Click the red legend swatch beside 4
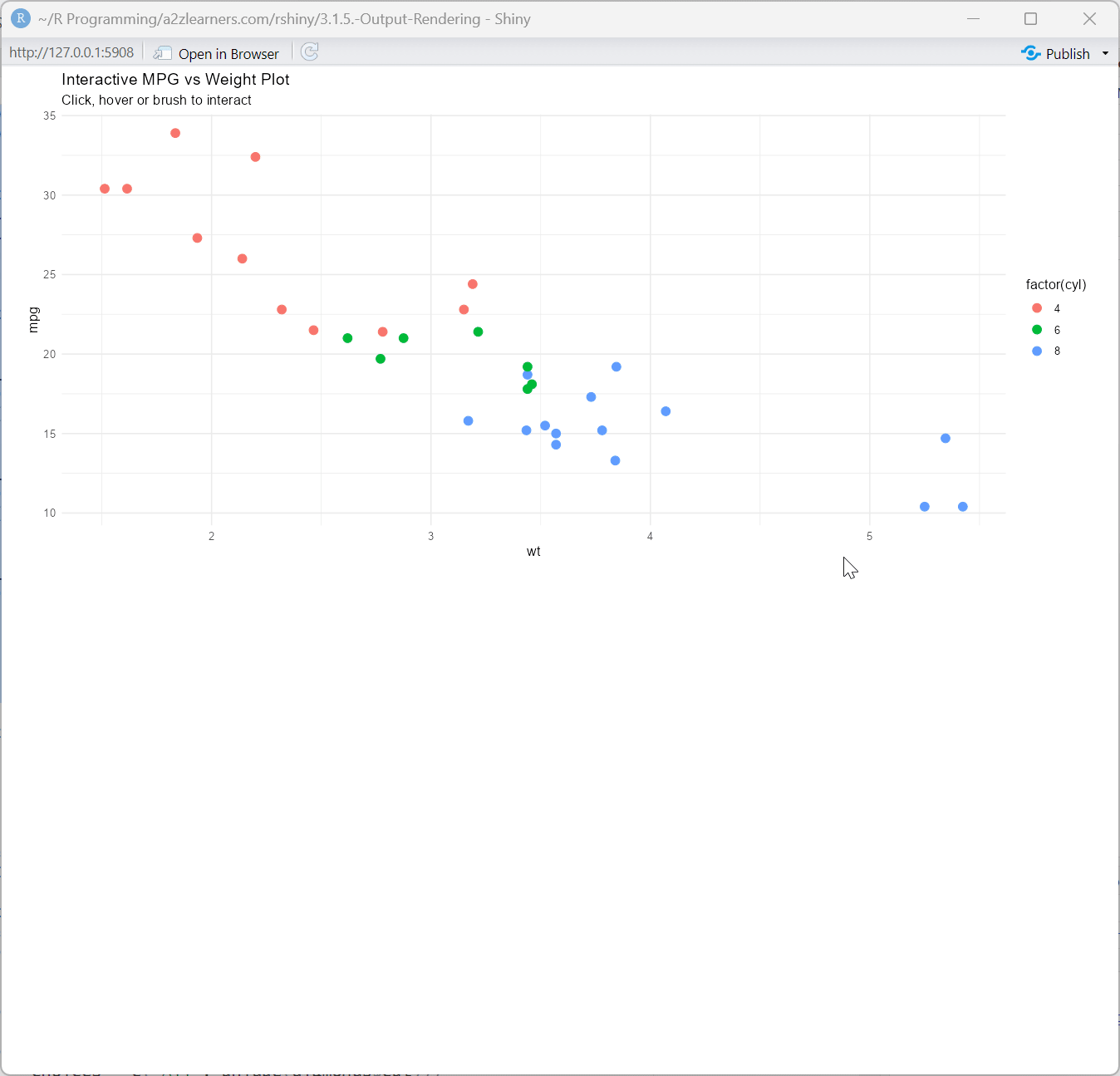The width and height of the screenshot is (1120, 1076). coord(1035,308)
